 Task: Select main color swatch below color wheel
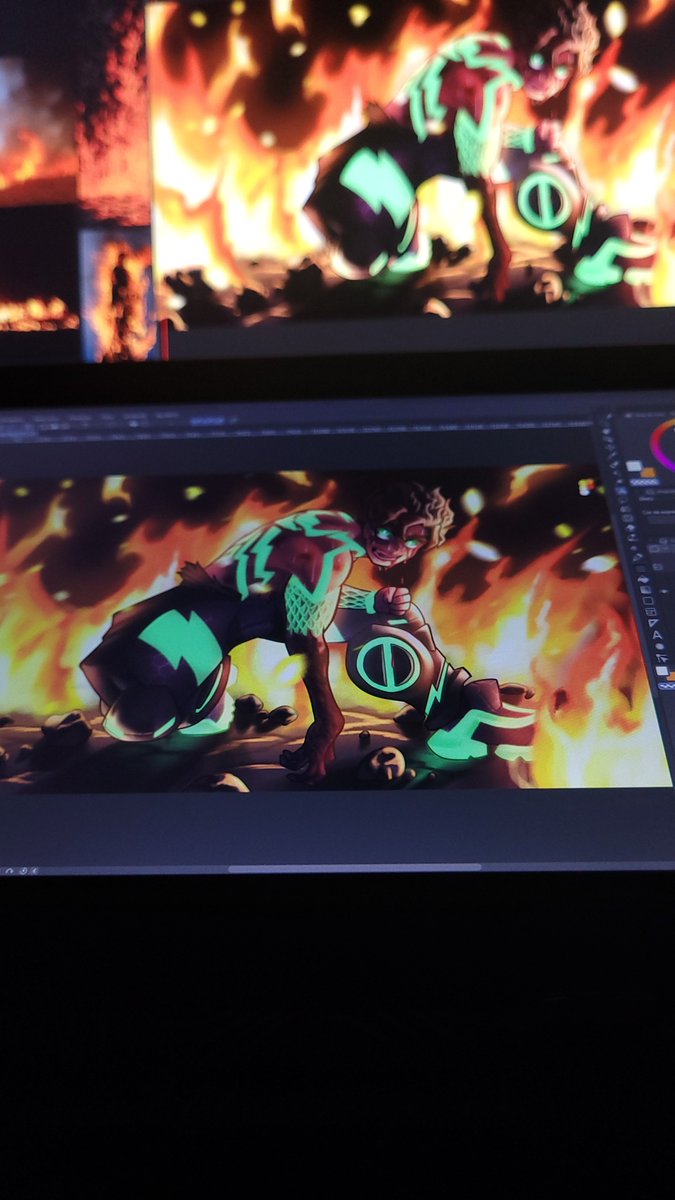tap(634, 466)
